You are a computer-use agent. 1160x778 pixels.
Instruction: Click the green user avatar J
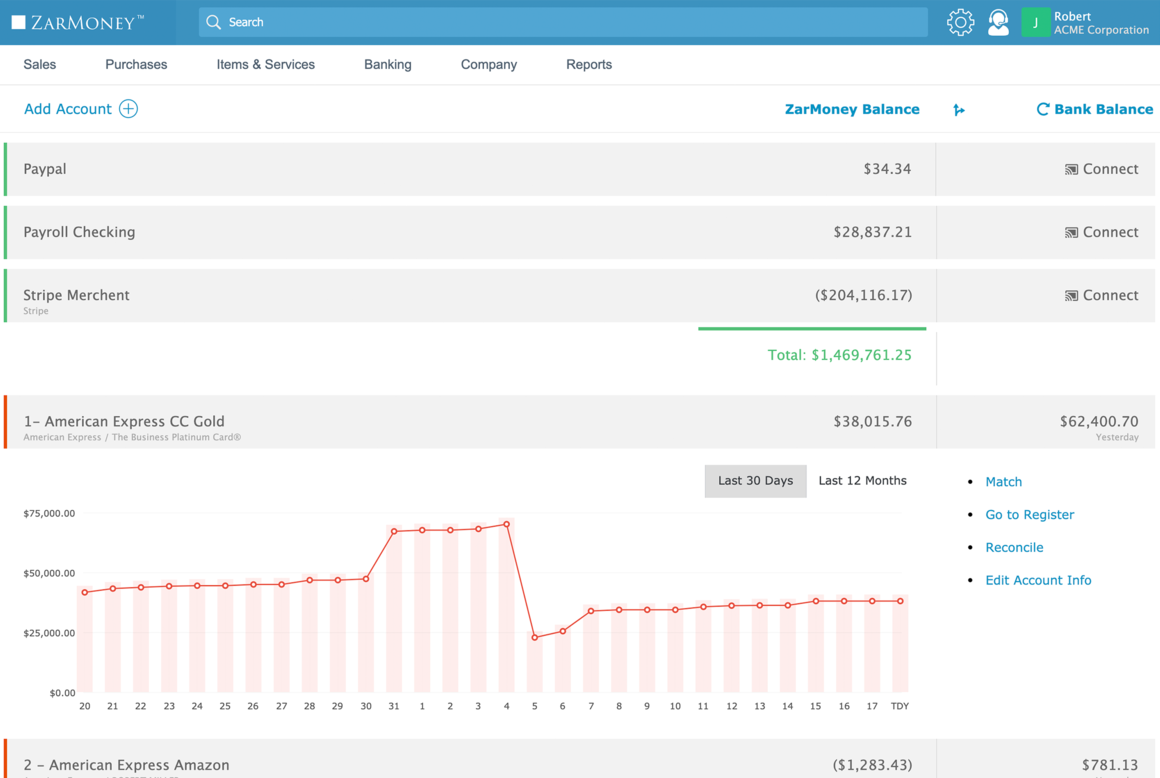(x=1036, y=22)
